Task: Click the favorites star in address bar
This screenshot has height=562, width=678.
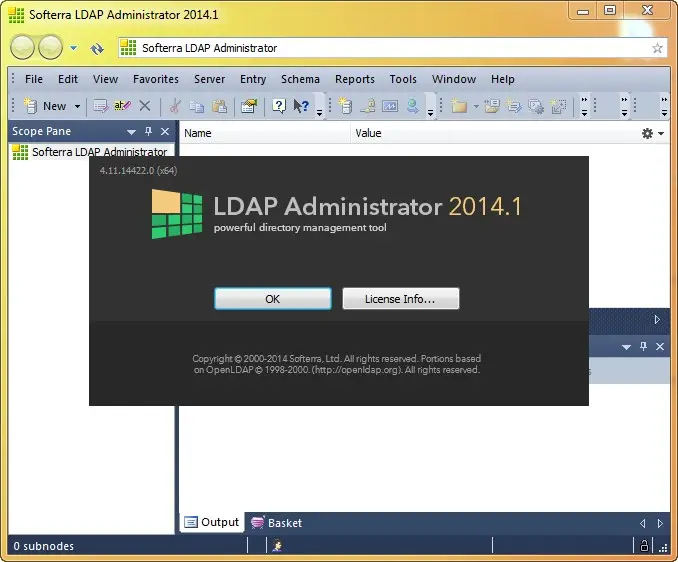Action: pos(657,48)
